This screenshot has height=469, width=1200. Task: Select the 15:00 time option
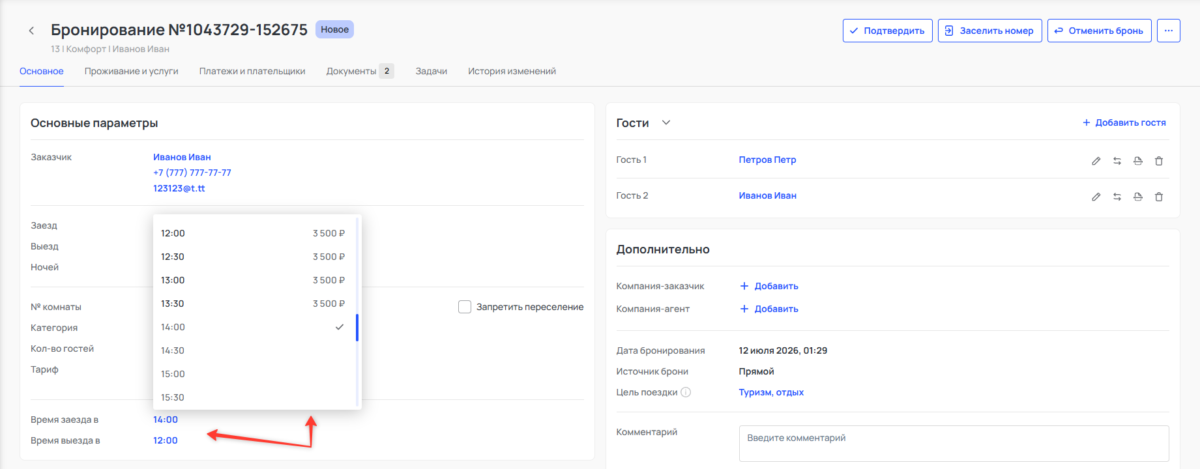coord(253,374)
